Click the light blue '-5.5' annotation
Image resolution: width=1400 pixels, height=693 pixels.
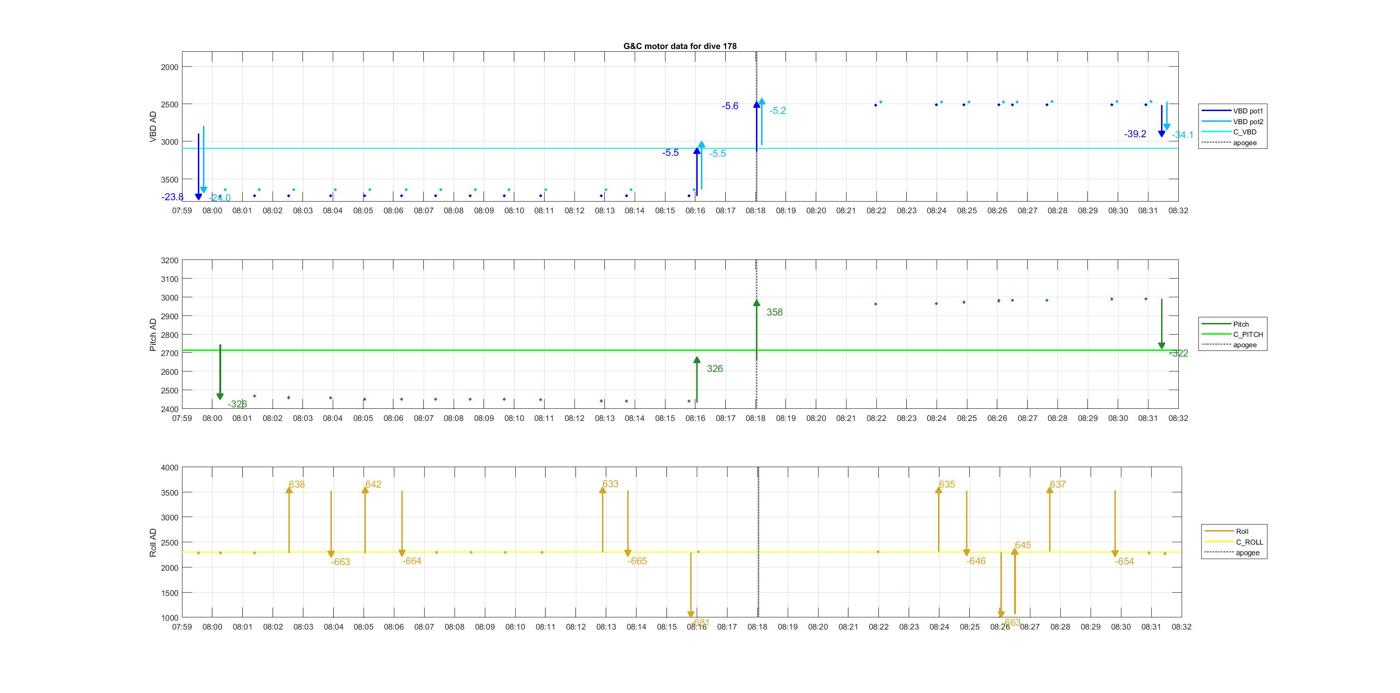(718, 154)
